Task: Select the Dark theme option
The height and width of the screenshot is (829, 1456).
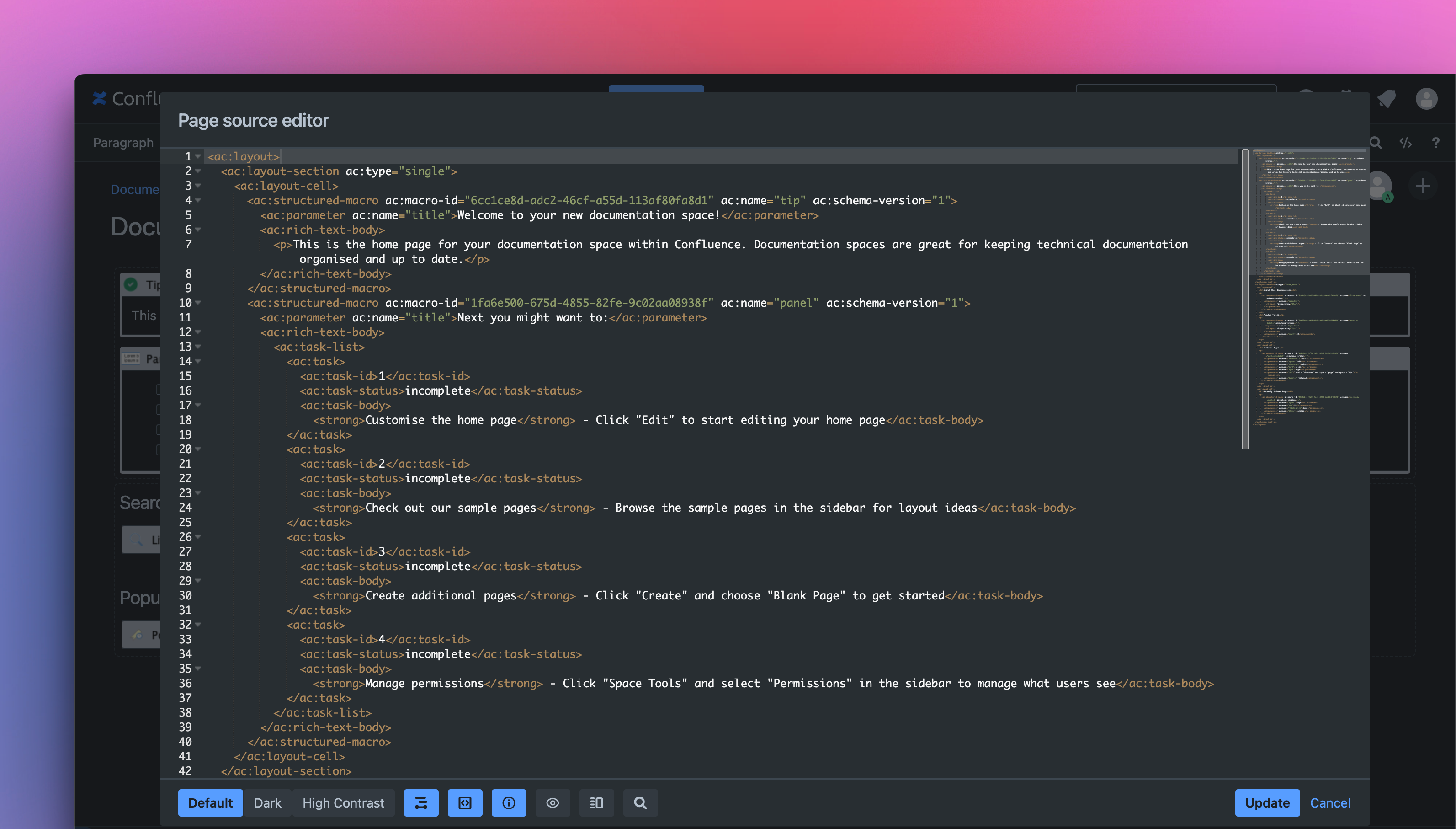Action: tap(267, 803)
